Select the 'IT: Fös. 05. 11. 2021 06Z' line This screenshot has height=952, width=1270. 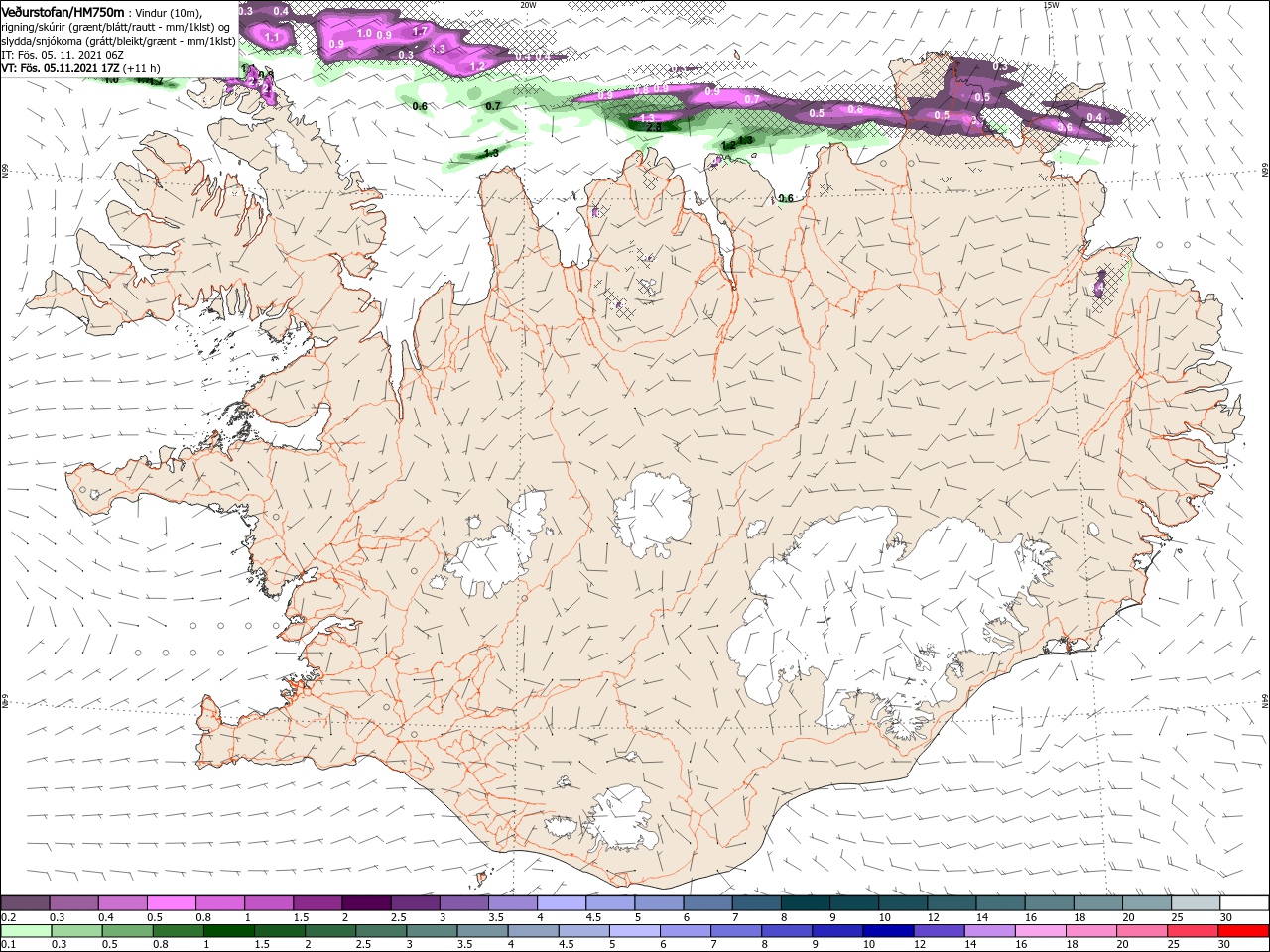coord(62,55)
